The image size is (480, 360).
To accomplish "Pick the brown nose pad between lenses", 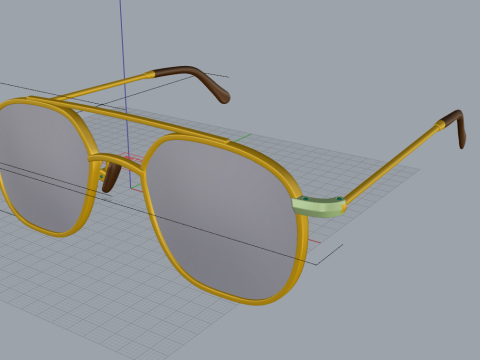I will tap(111, 177).
